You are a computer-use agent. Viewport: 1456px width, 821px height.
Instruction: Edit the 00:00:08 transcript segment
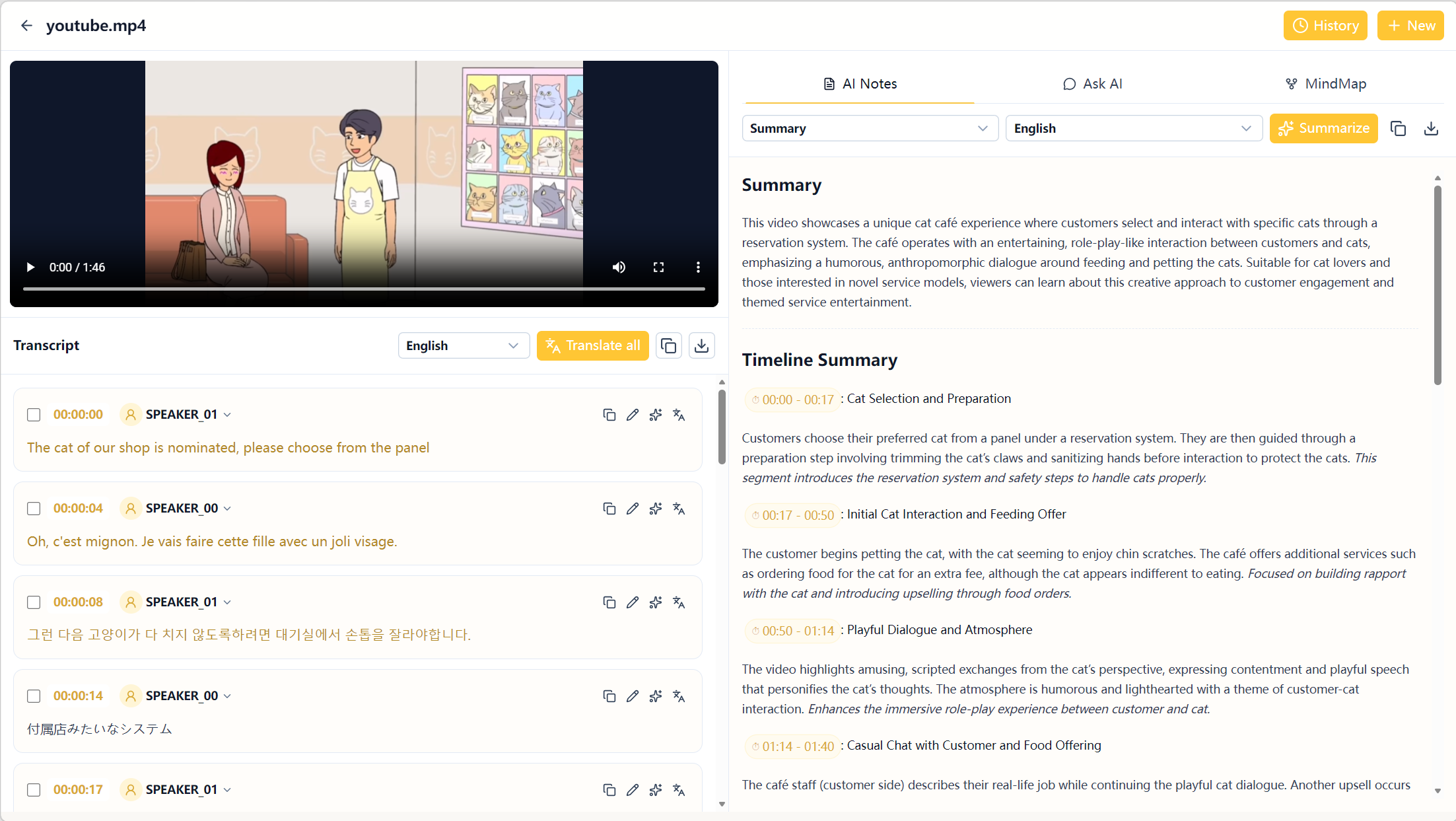tap(633, 602)
